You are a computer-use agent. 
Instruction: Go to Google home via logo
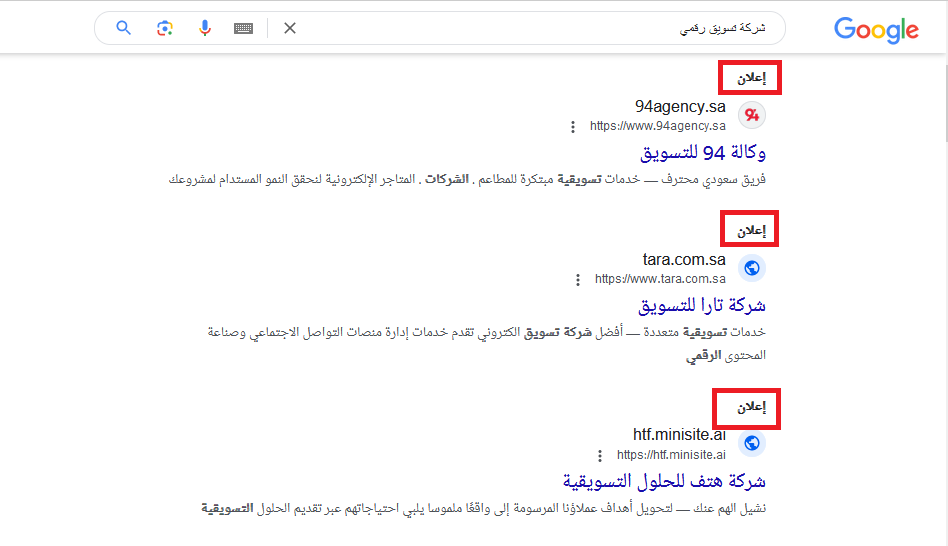point(876,30)
